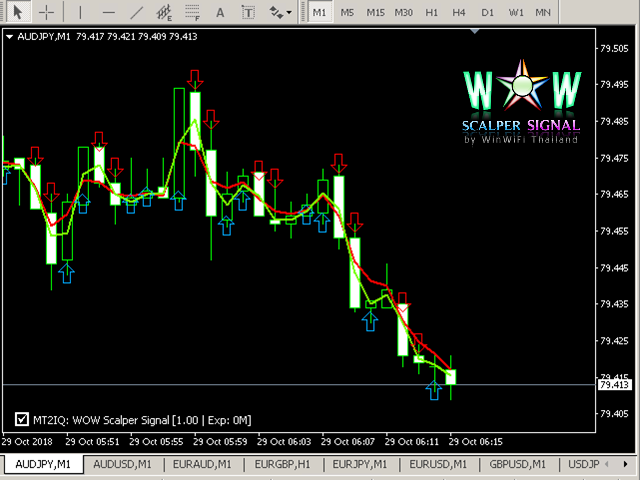Draw a vertical line tool
Screen dimensions: 640x480
coord(80,12)
